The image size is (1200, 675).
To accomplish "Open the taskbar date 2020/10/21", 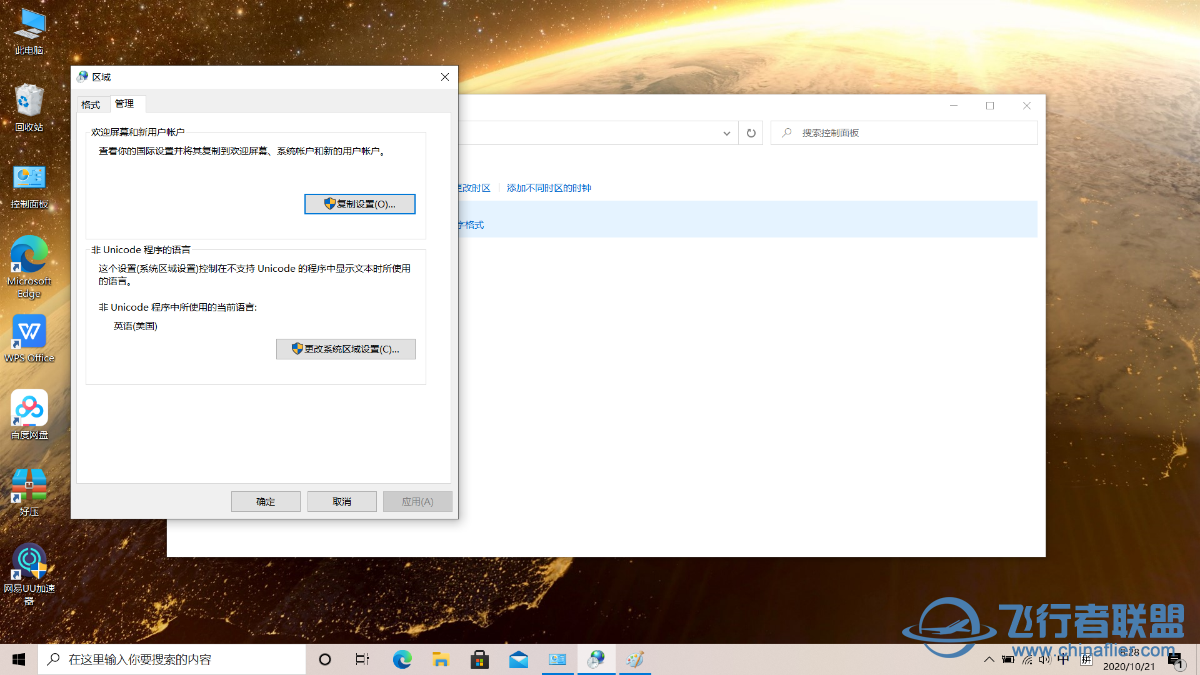I will [1127, 665].
